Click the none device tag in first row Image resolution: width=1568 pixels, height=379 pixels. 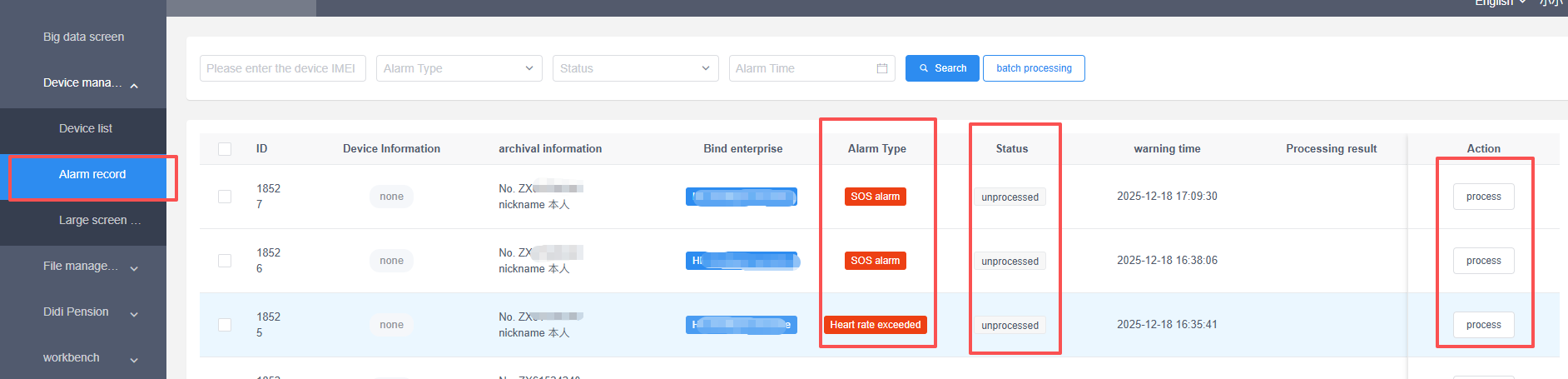point(391,197)
